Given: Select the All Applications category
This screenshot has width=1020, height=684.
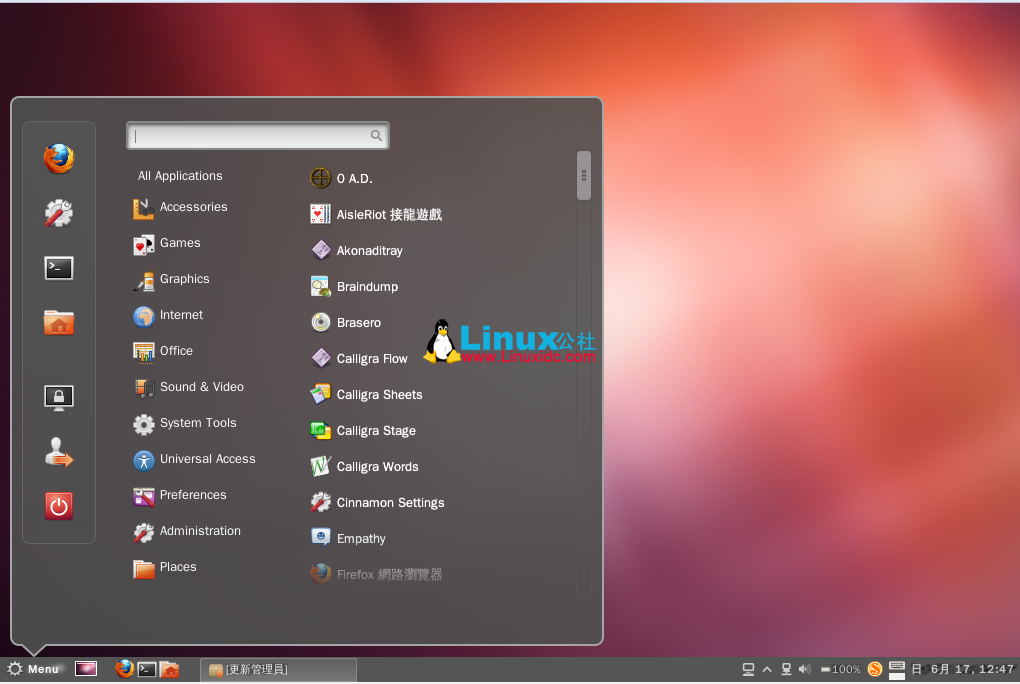Looking at the screenshot, I should pyautogui.click(x=180, y=176).
